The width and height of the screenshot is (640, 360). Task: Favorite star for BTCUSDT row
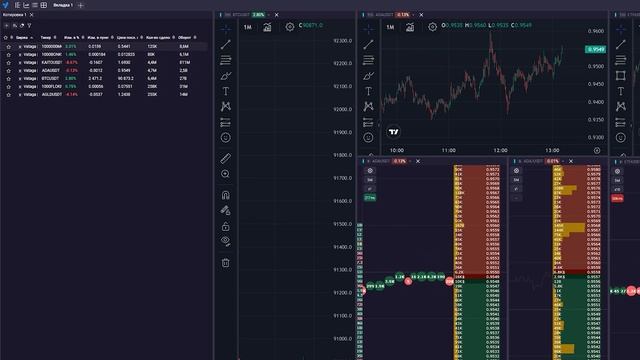[x=9, y=78]
